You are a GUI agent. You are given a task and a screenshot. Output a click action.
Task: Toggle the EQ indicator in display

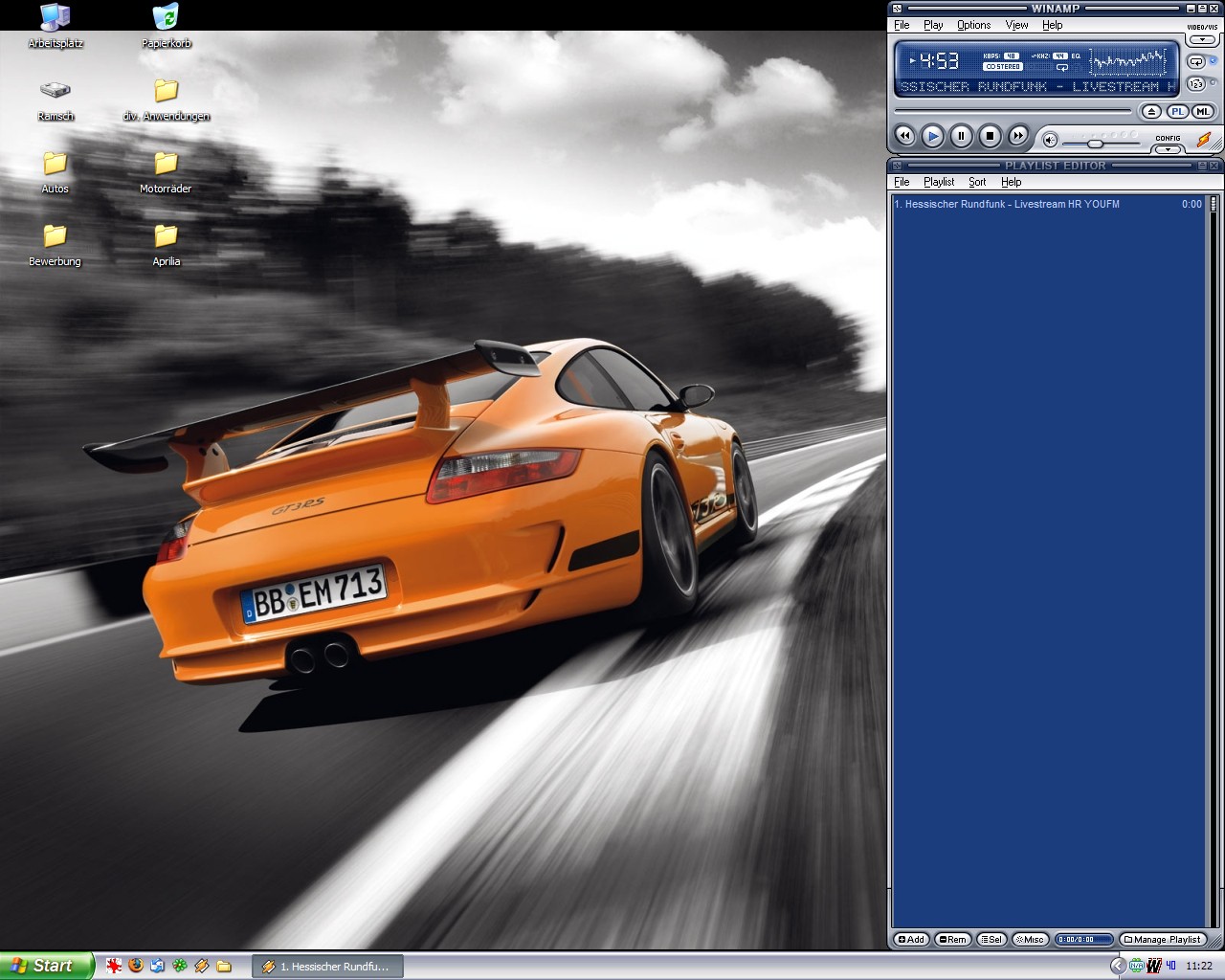1076,56
